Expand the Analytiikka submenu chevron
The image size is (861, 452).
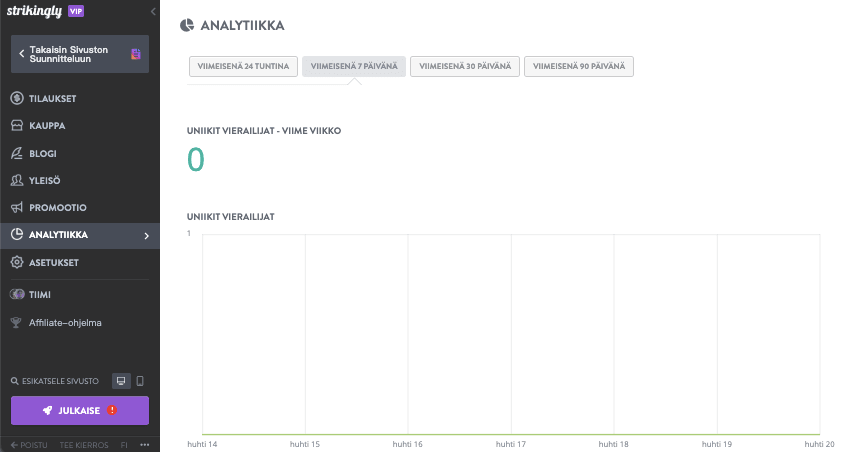point(147,236)
